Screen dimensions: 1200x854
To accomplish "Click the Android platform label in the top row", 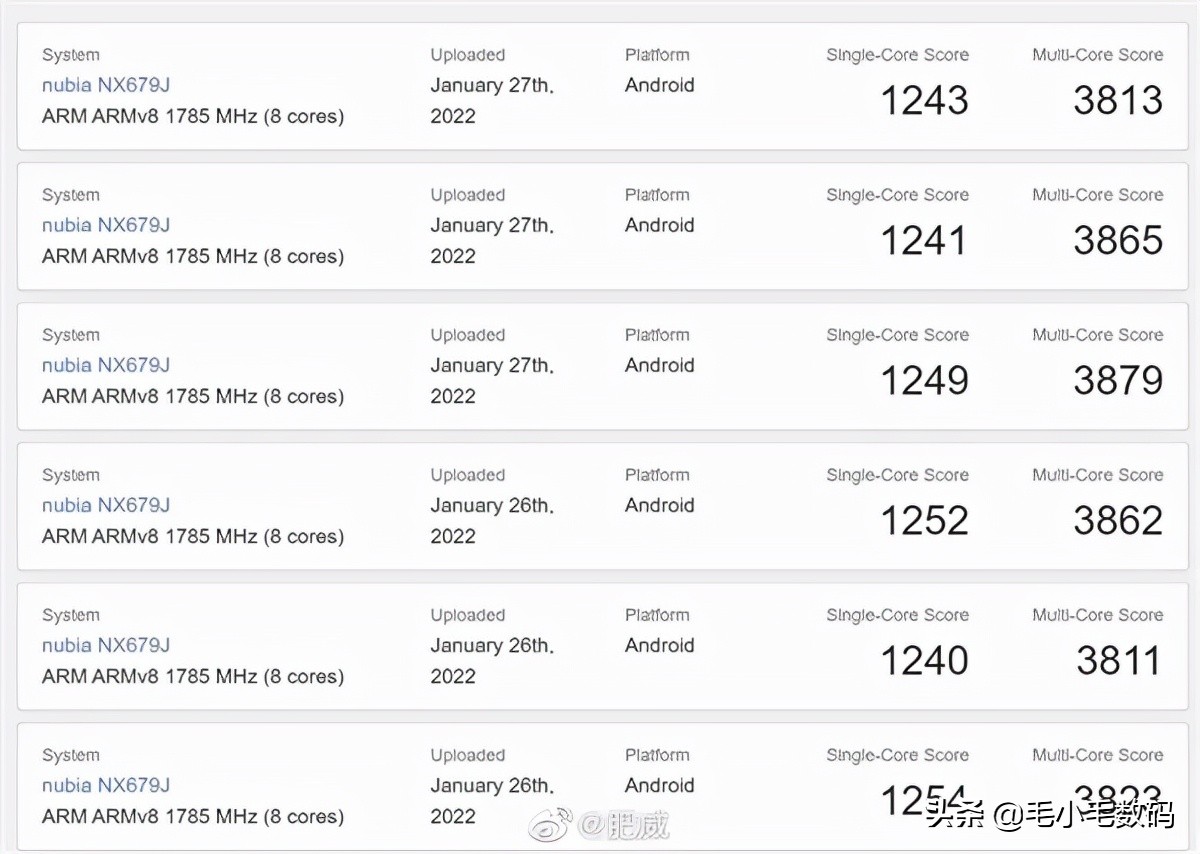I will [x=659, y=85].
